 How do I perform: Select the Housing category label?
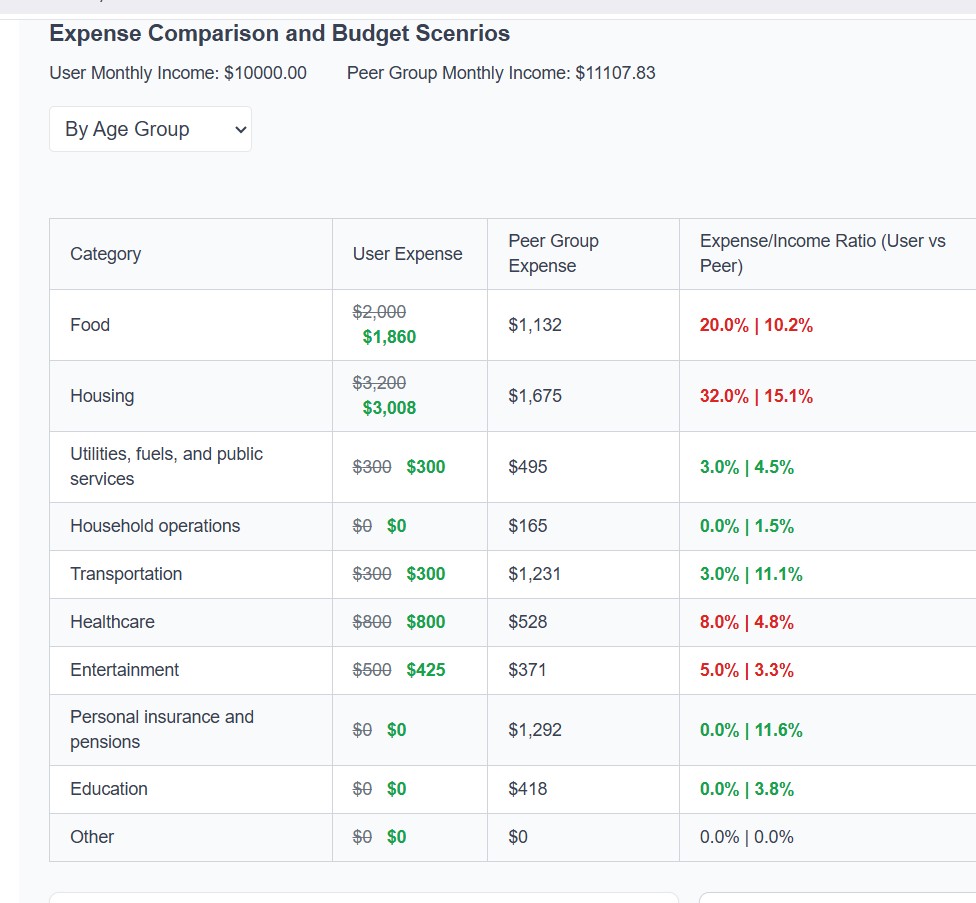[102, 395]
